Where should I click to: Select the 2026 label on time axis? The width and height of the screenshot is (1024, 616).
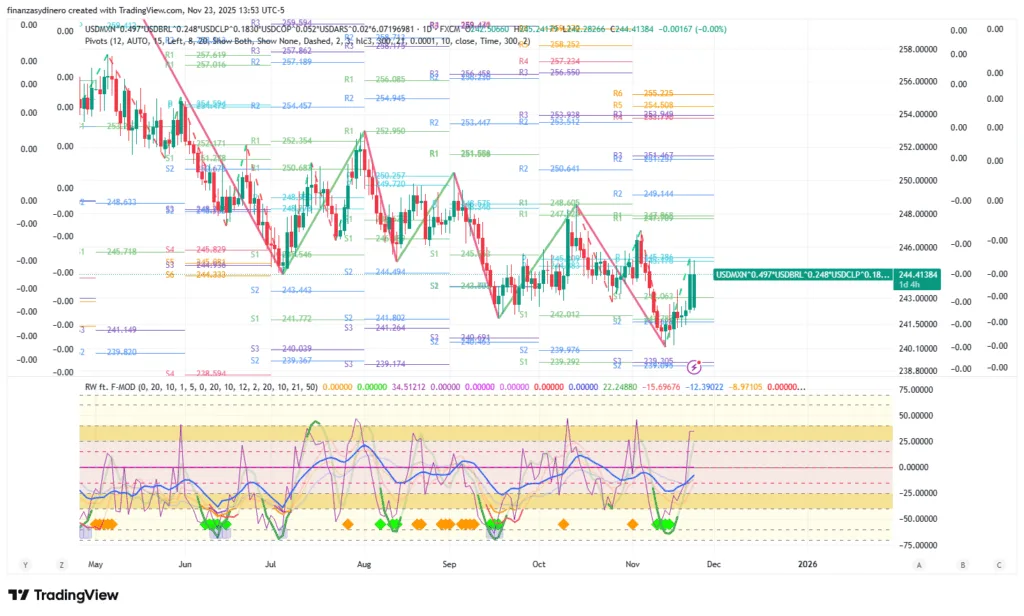tap(806, 564)
